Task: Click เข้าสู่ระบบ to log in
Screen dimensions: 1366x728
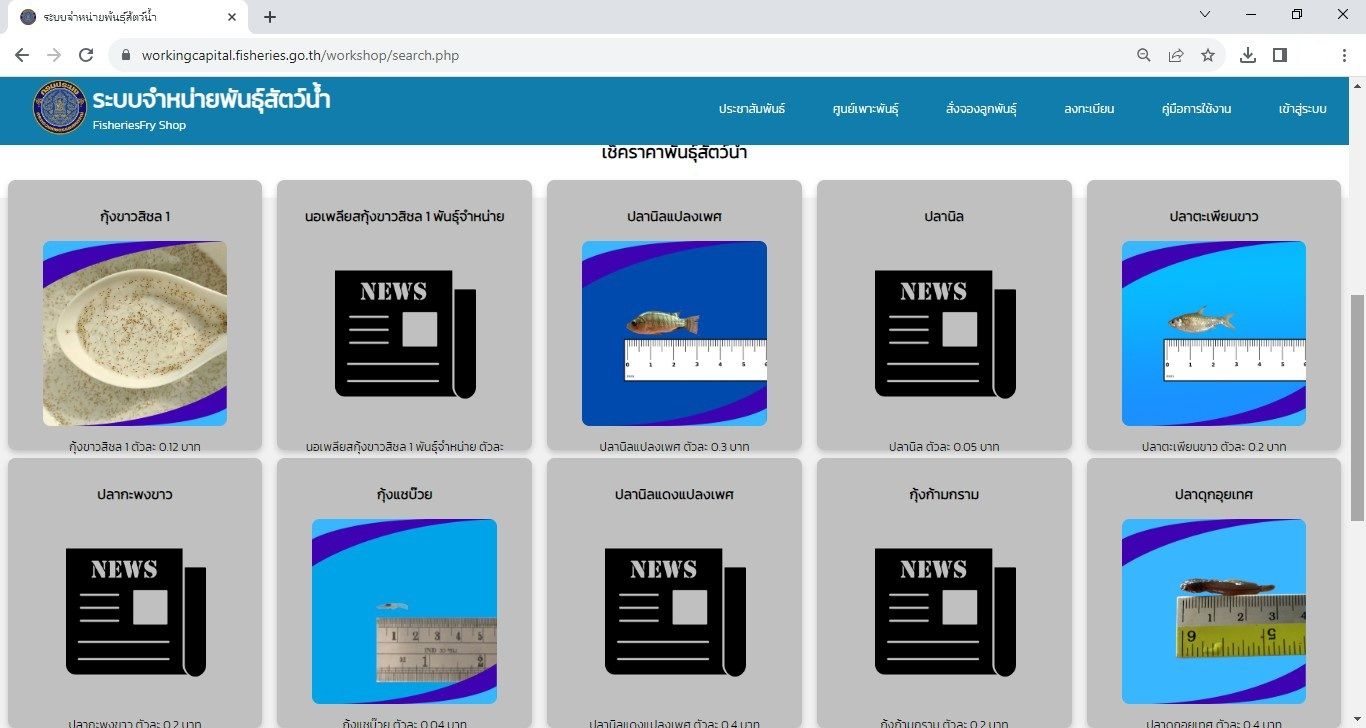Action: tap(1302, 109)
